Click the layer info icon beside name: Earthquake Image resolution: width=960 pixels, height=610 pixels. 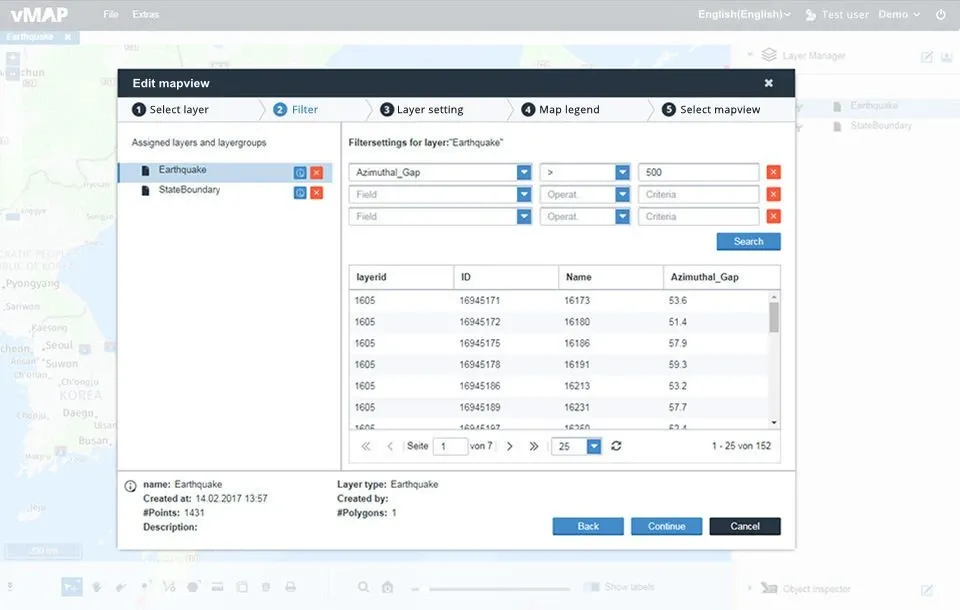point(130,486)
